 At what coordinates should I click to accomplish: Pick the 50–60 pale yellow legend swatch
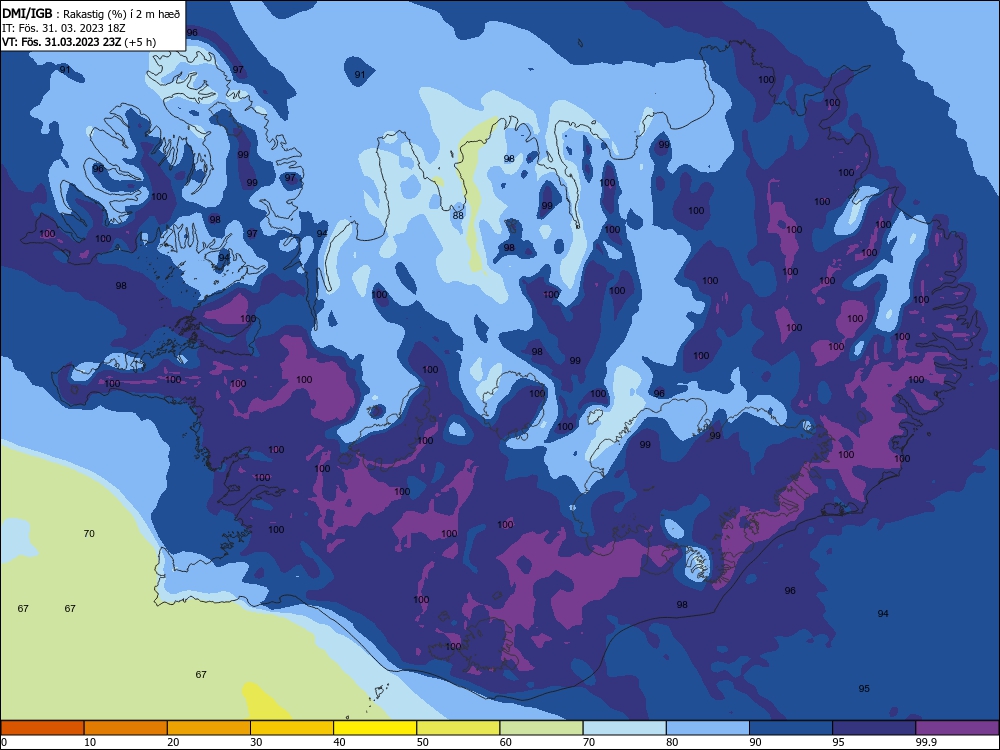458,728
